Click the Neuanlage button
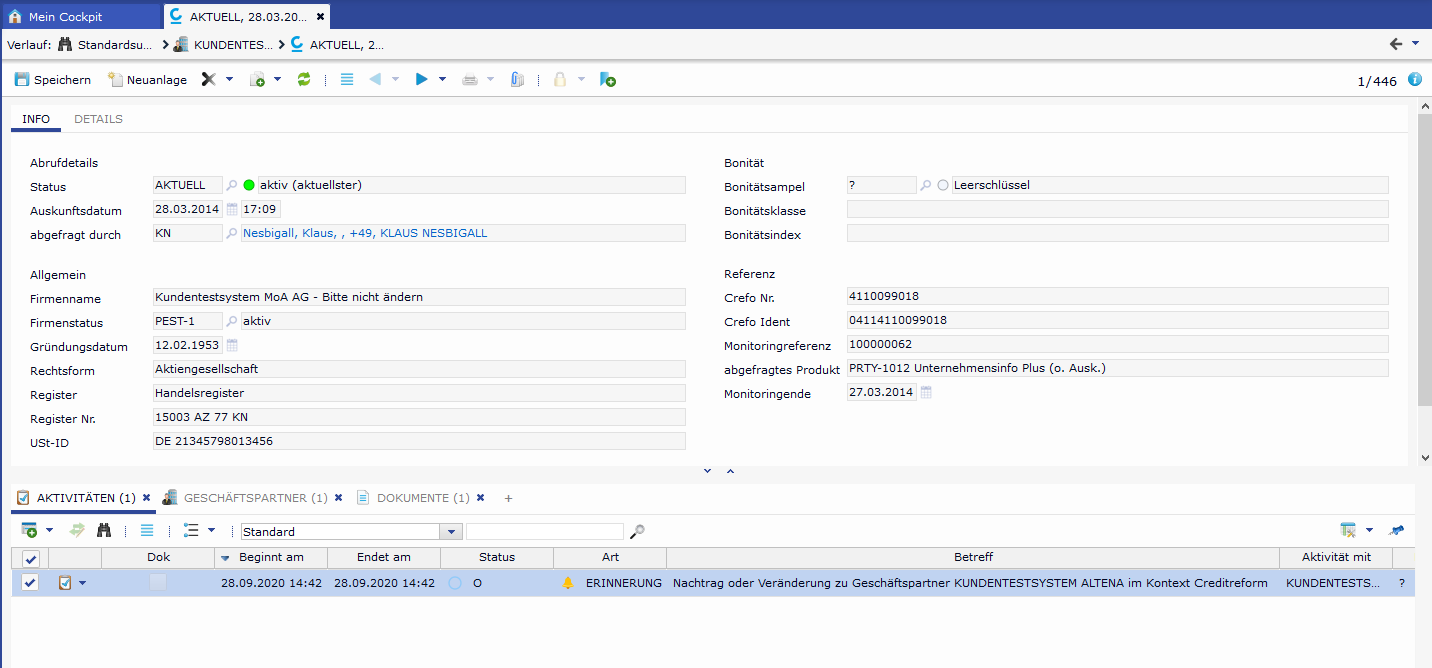 (x=147, y=80)
